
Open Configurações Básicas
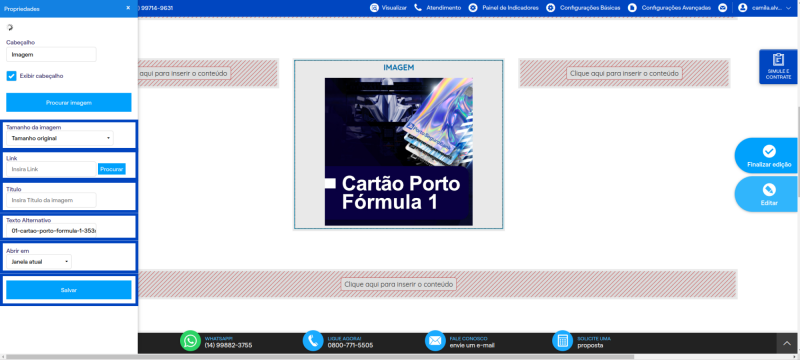tap(590, 8)
